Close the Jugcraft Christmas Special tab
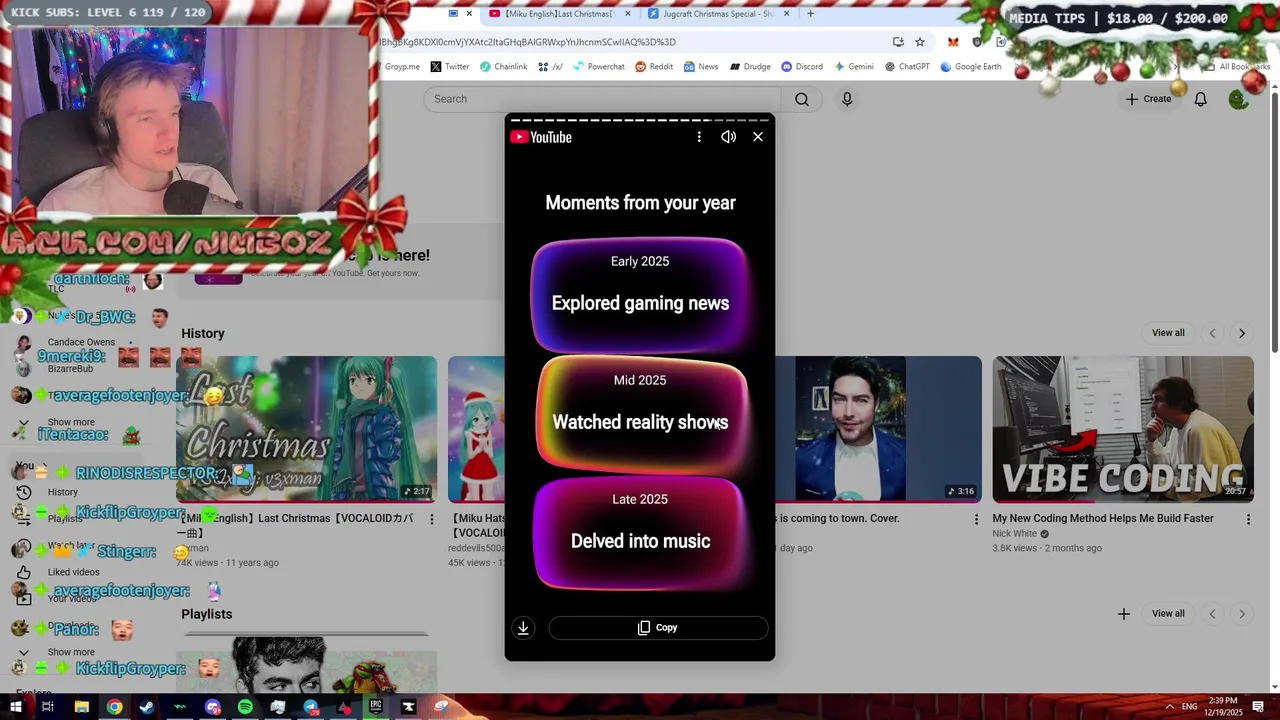The image size is (1280, 720). pyautogui.click(x=787, y=14)
